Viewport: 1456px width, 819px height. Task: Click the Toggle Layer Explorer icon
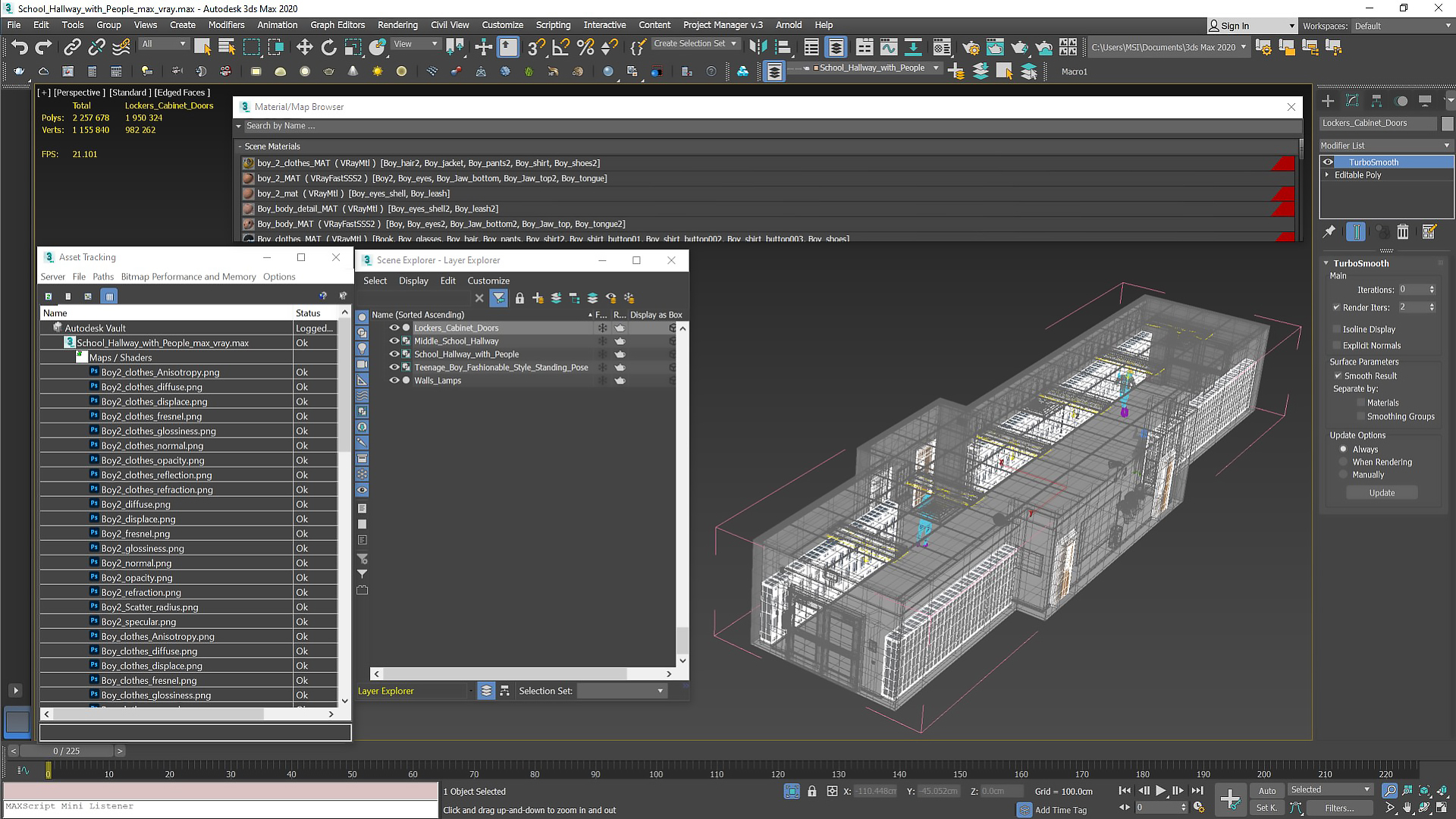[836, 47]
